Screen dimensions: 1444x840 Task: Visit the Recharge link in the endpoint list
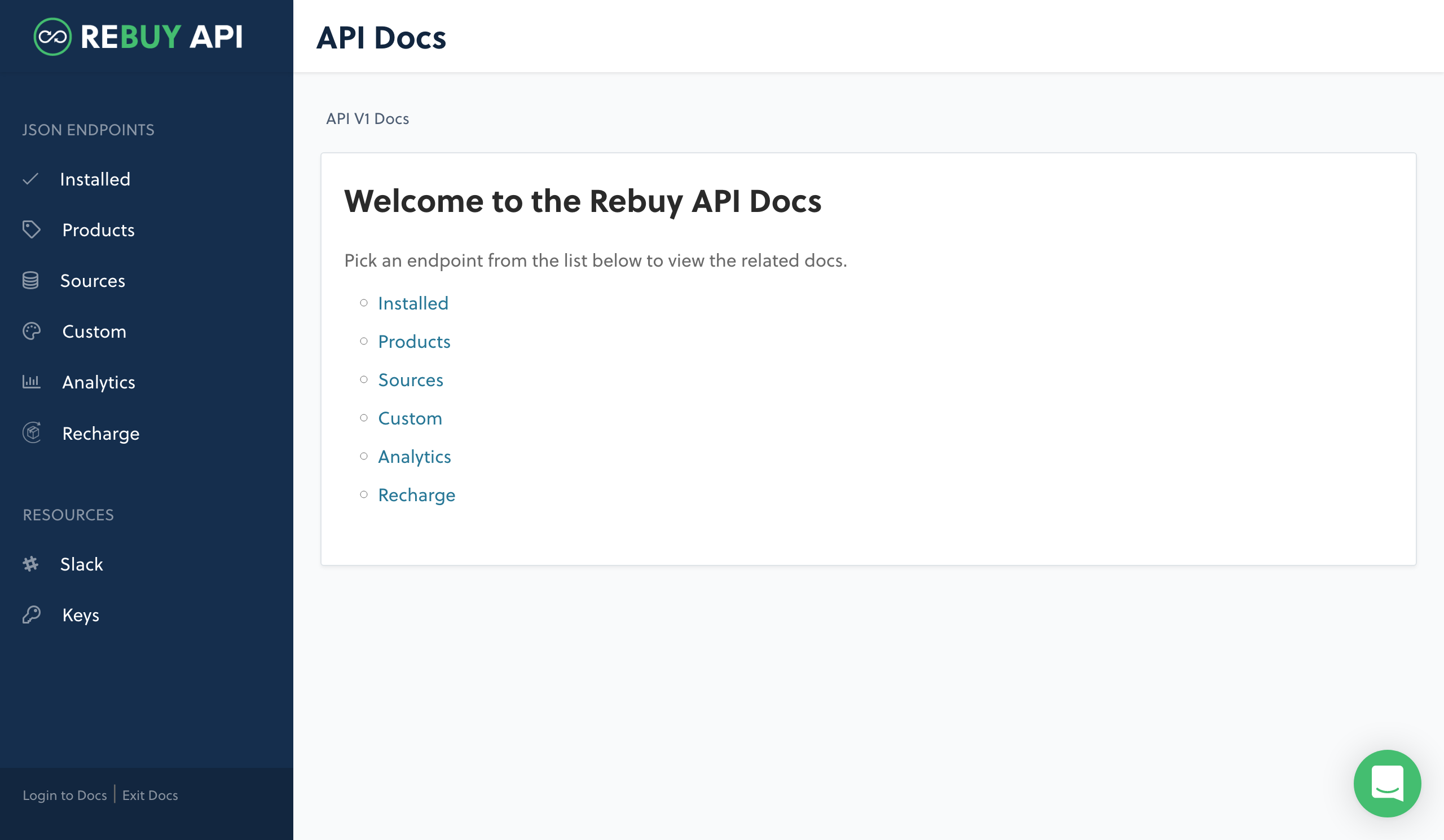pyautogui.click(x=417, y=495)
